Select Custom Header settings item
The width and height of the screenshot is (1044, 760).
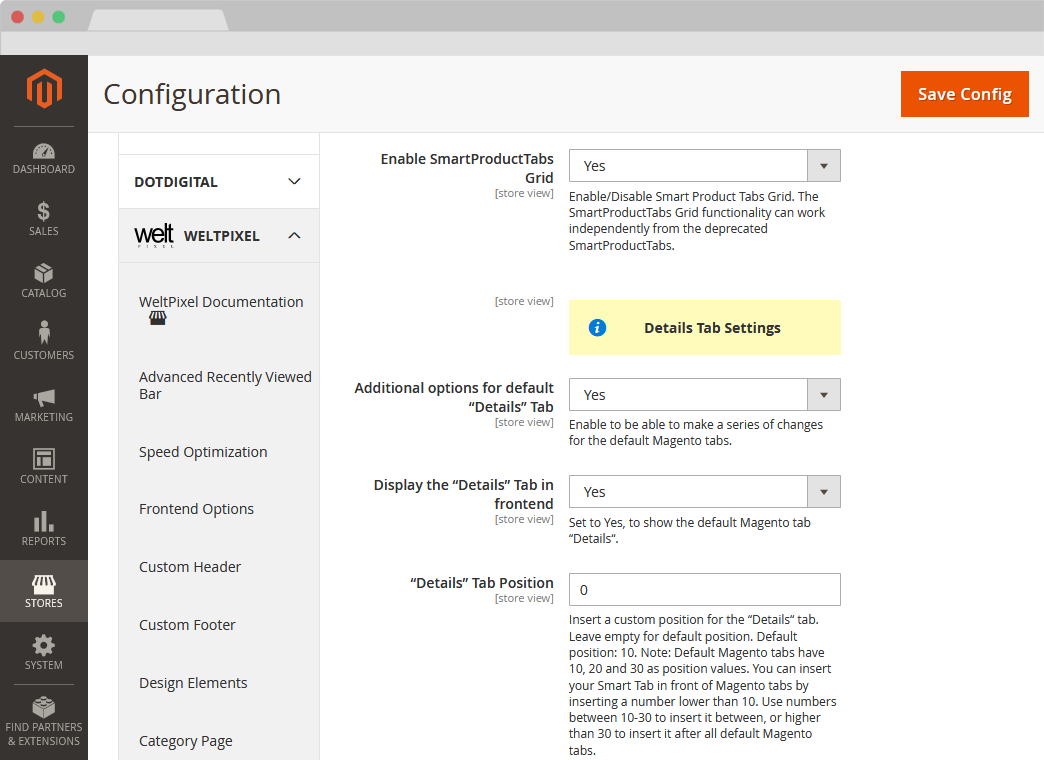point(190,567)
